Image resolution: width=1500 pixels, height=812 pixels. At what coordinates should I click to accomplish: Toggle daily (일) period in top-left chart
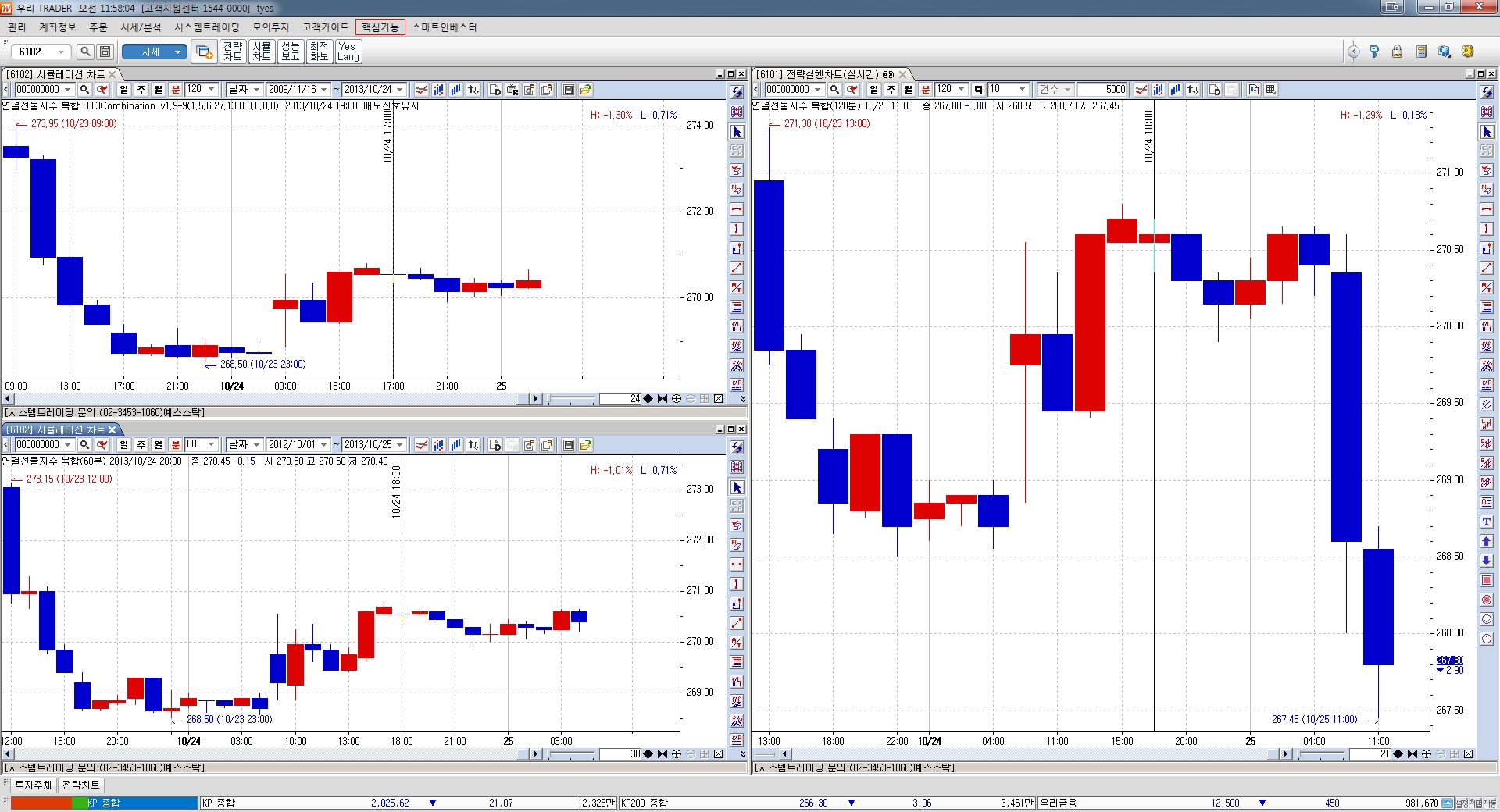(x=123, y=90)
